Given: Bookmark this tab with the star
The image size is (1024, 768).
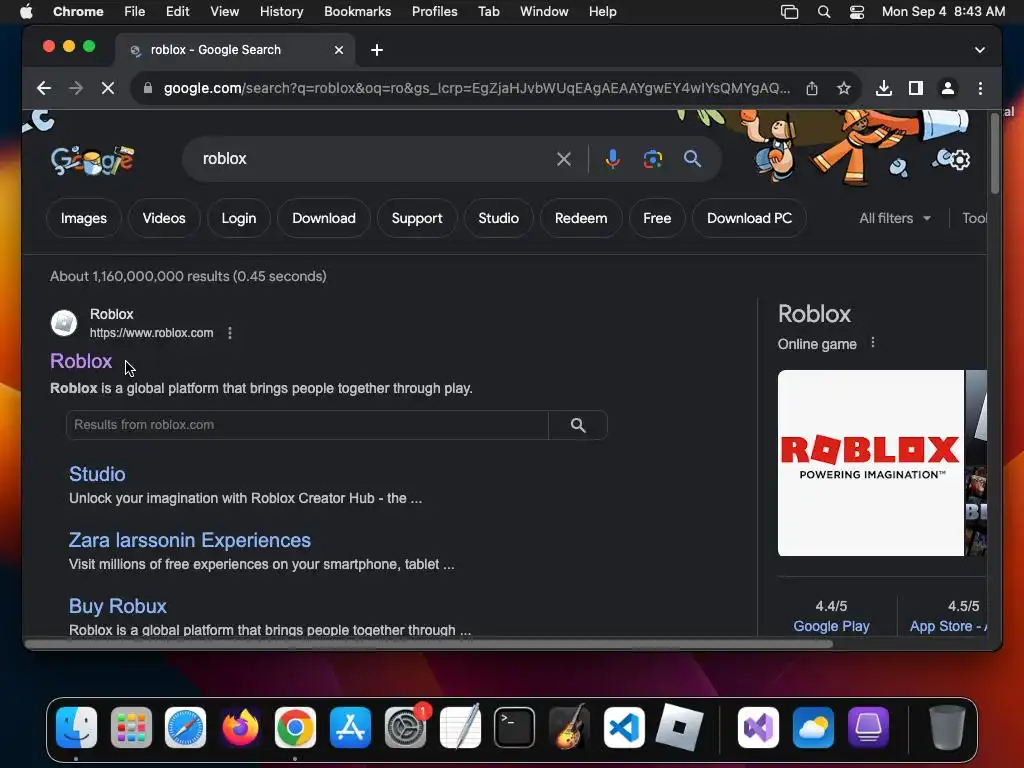Looking at the screenshot, I should 844,88.
